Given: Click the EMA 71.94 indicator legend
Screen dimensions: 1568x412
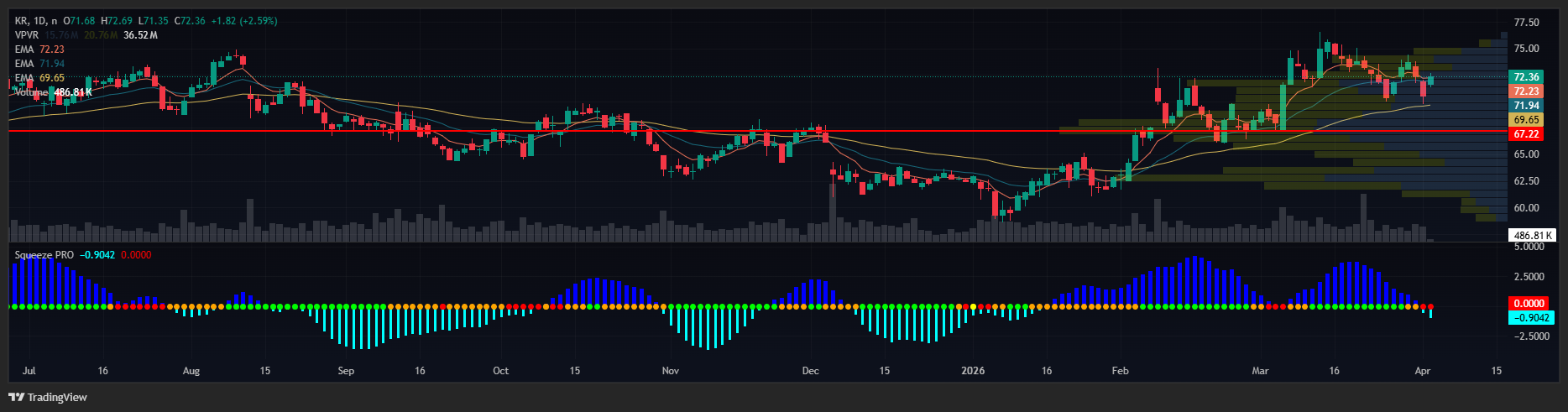Looking at the screenshot, I should click(x=39, y=64).
